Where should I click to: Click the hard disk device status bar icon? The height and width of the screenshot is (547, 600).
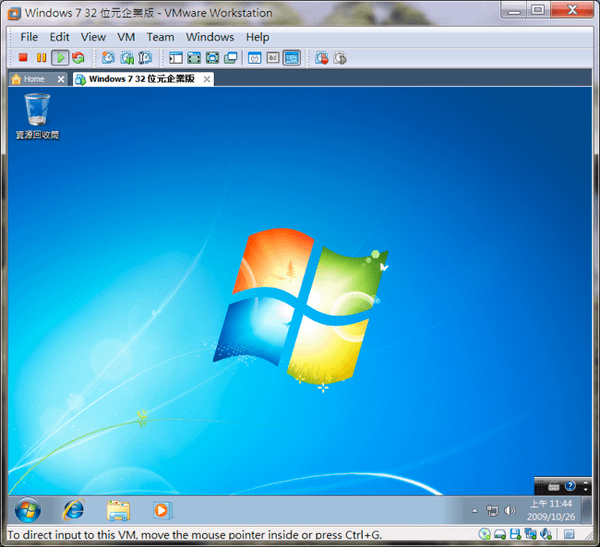pyautogui.click(x=500, y=534)
